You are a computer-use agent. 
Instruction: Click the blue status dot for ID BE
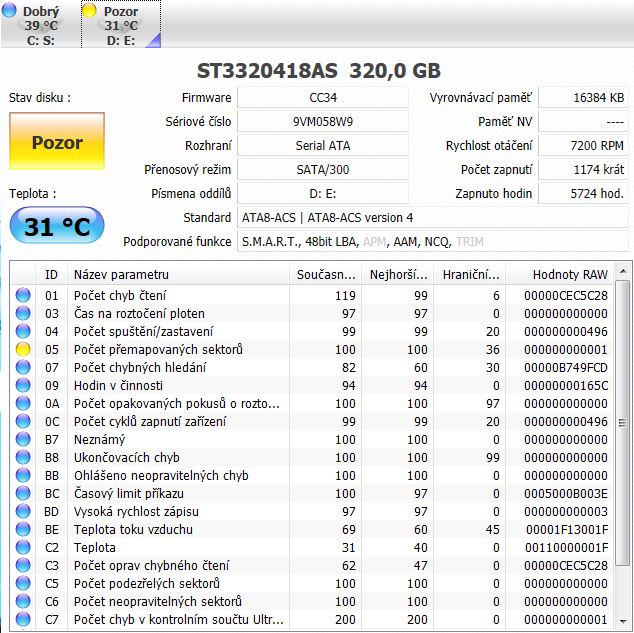[x=23, y=529]
